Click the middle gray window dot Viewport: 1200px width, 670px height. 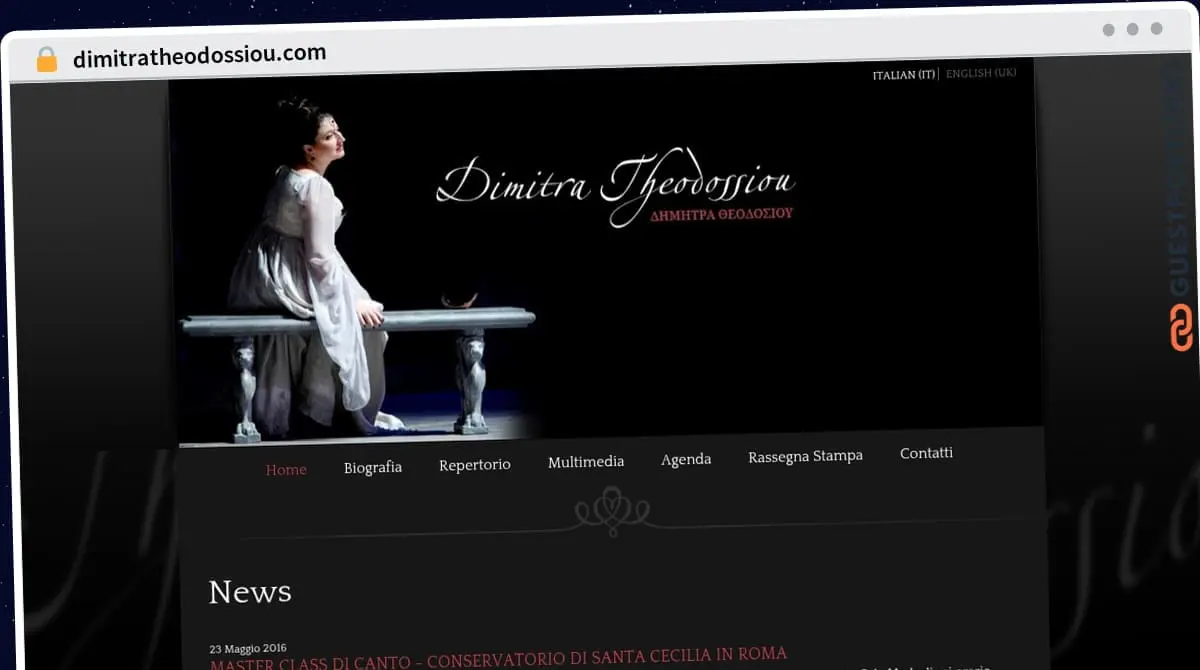click(1132, 30)
